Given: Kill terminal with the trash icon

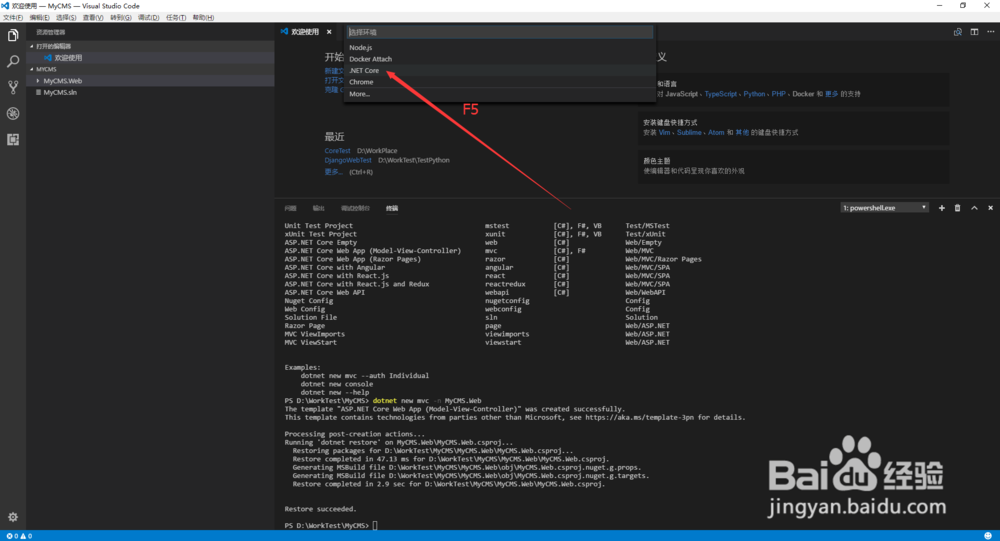Looking at the screenshot, I should [x=957, y=208].
